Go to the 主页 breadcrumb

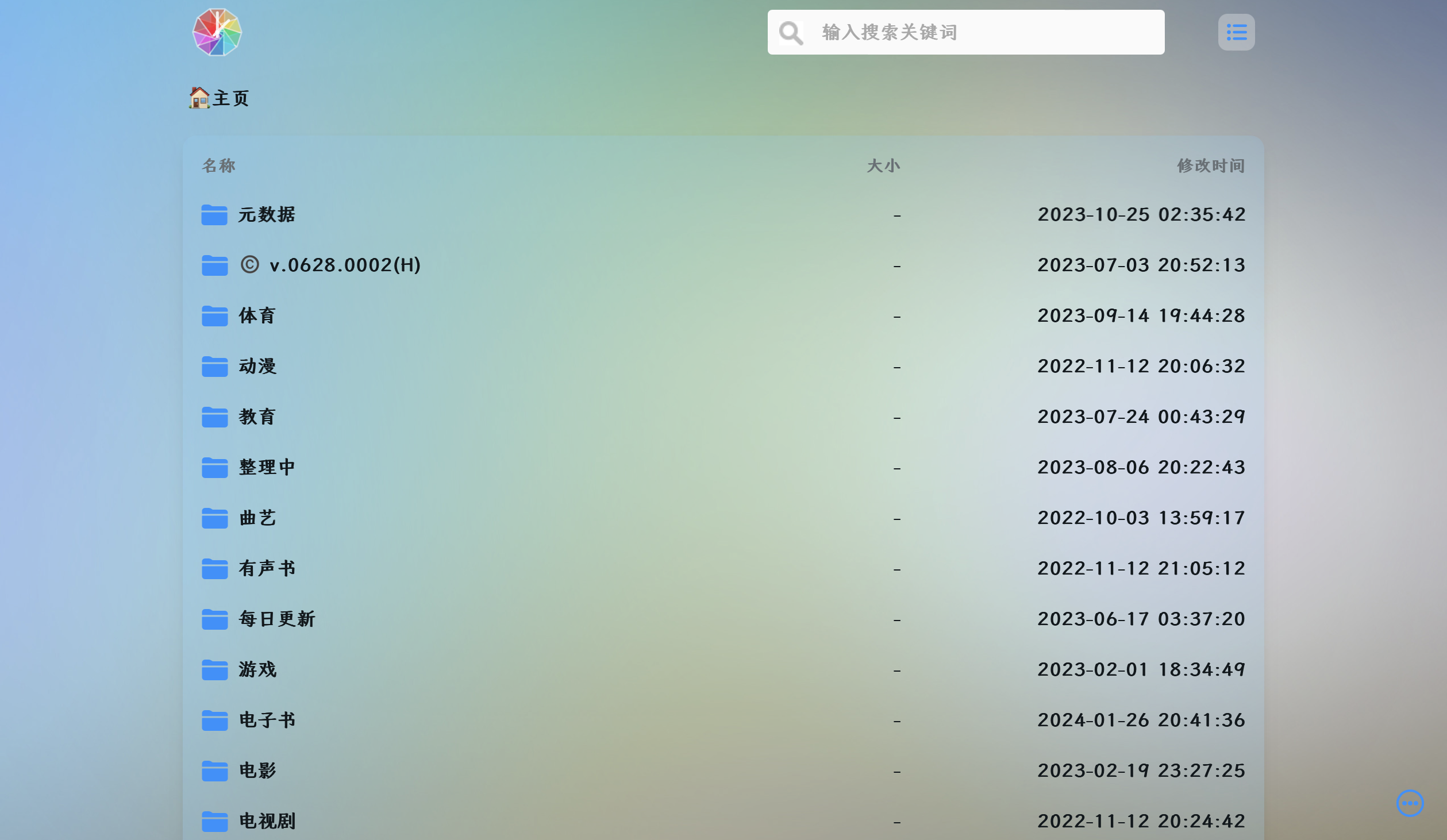[x=231, y=98]
